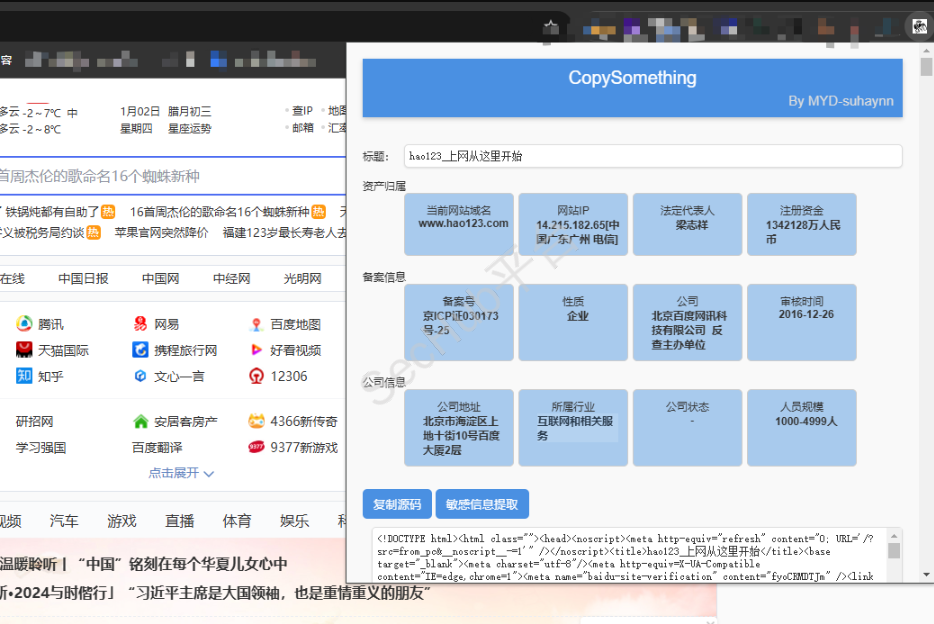Viewport: 934px width, 624px height.
Task: Select the 备案号 京ICP证030173号 card
Action: coord(459,322)
